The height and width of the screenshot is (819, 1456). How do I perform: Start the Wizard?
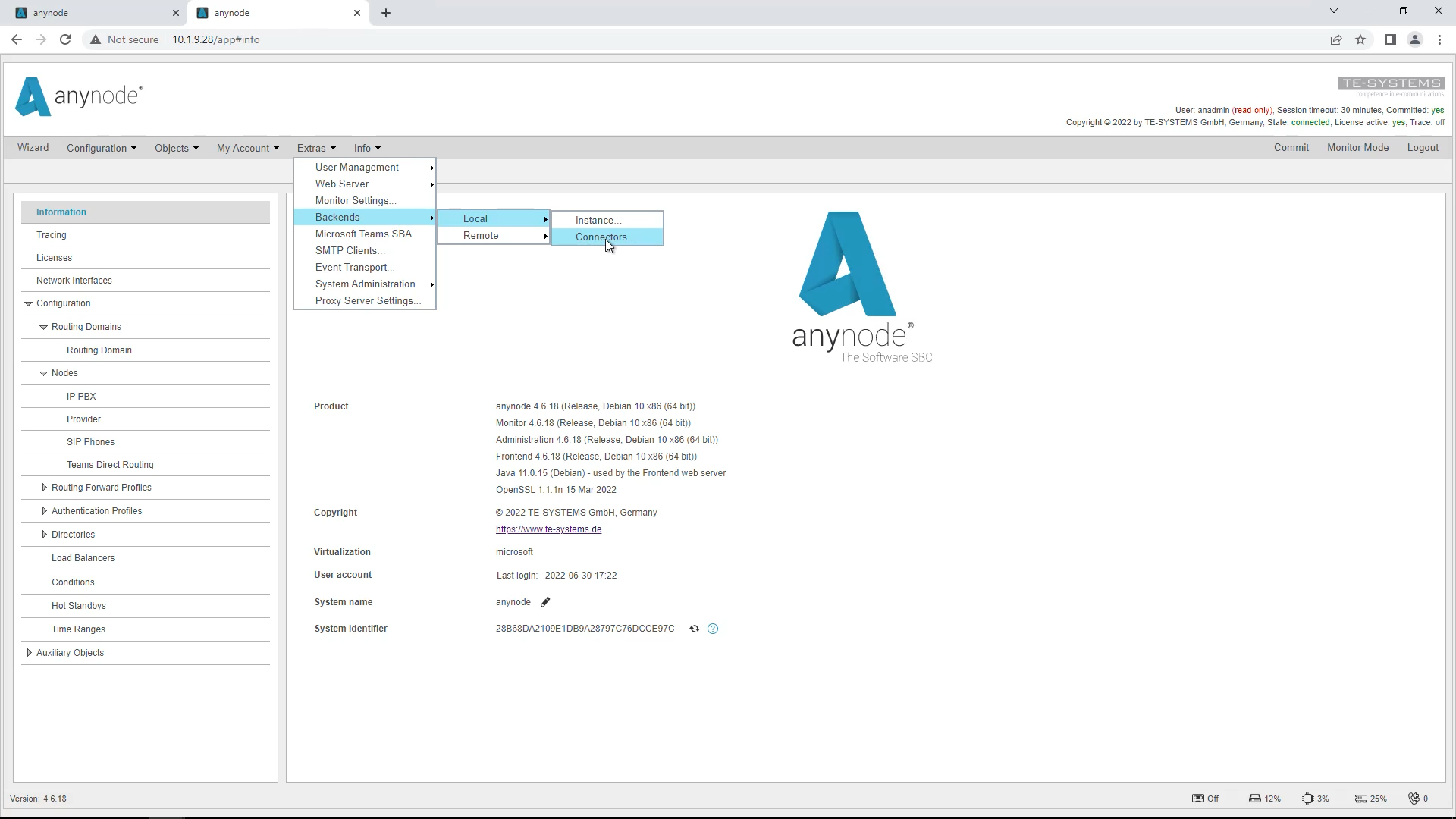pyautogui.click(x=33, y=148)
